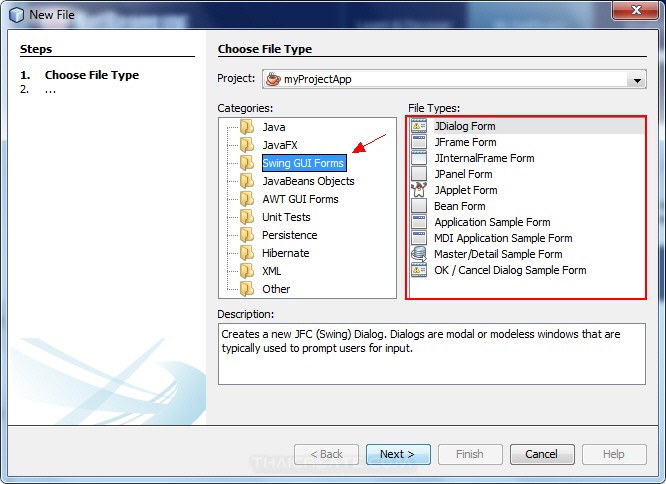This screenshot has width=666, height=484.
Task: Click the Hibernate folder icon
Action: click(x=247, y=253)
